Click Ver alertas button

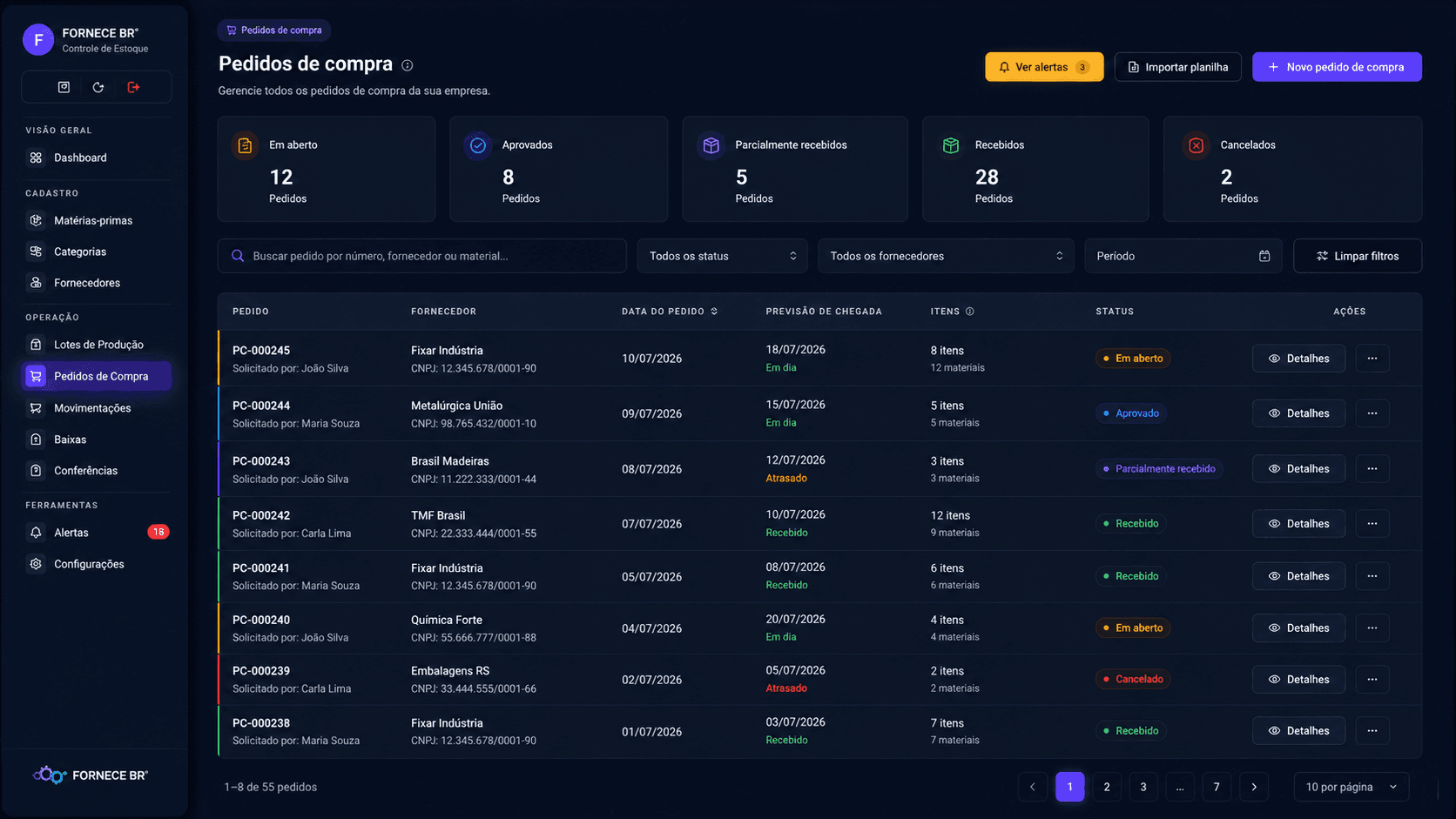pos(1044,67)
